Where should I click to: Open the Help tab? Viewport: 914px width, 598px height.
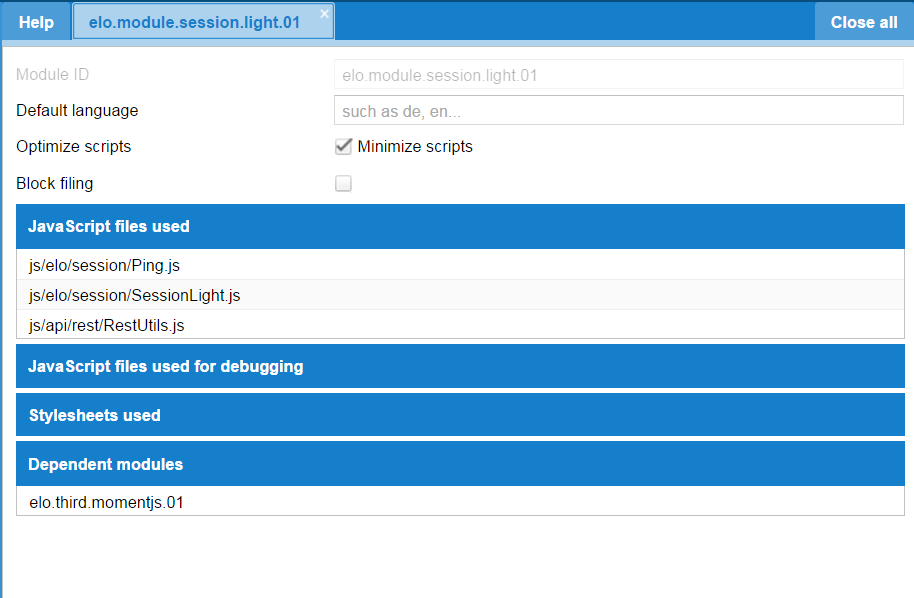pyautogui.click(x=35, y=21)
